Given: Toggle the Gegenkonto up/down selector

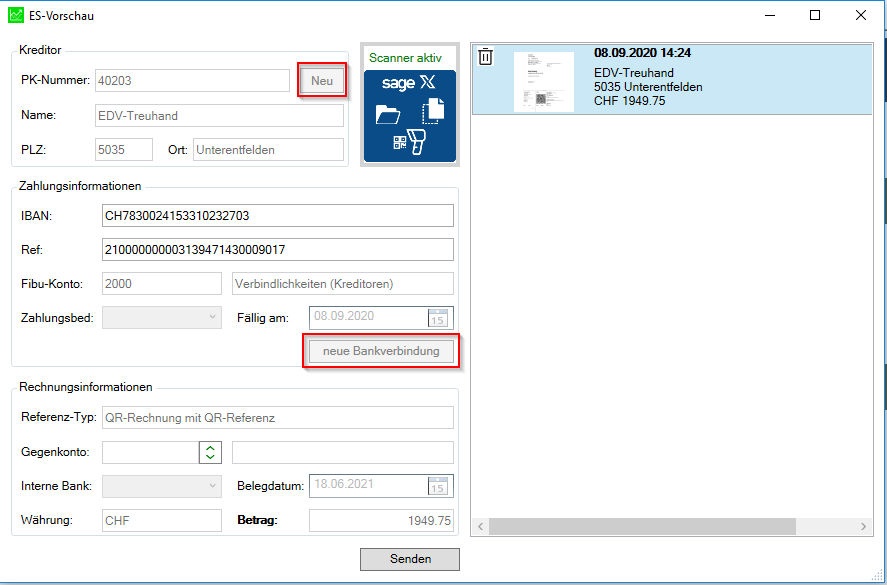Looking at the screenshot, I should [x=210, y=453].
